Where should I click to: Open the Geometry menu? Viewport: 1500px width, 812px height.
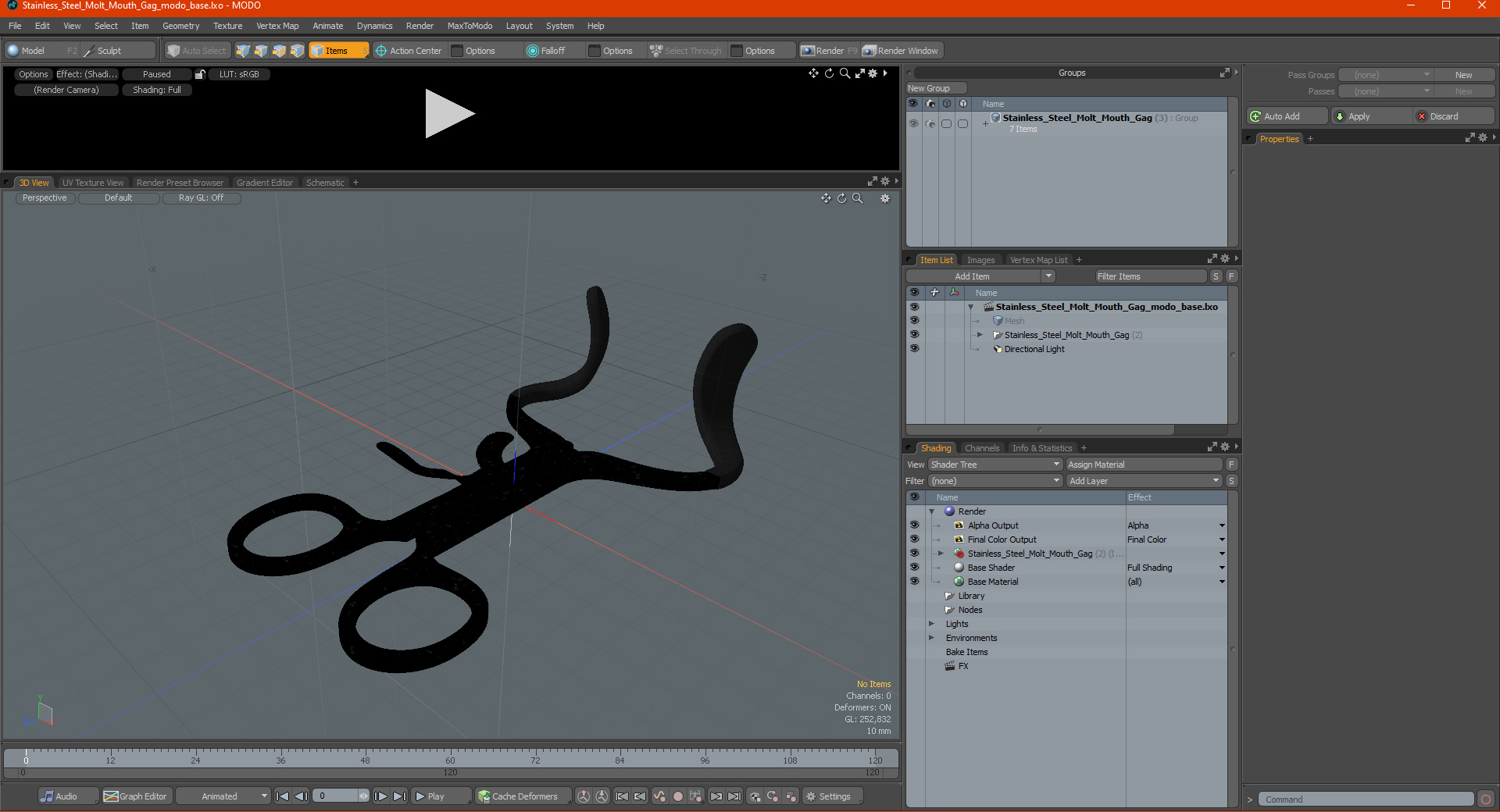pyautogui.click(x=180, y=26)
